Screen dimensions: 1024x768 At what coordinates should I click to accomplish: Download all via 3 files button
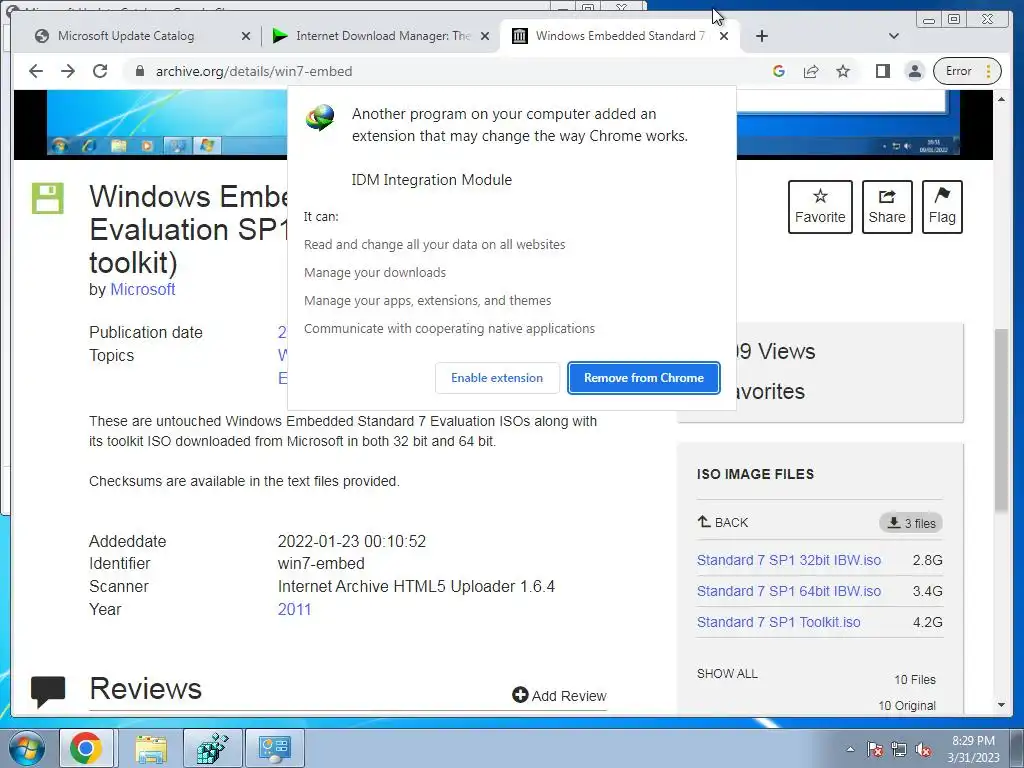pyautogui.click(x=911, y=522)
